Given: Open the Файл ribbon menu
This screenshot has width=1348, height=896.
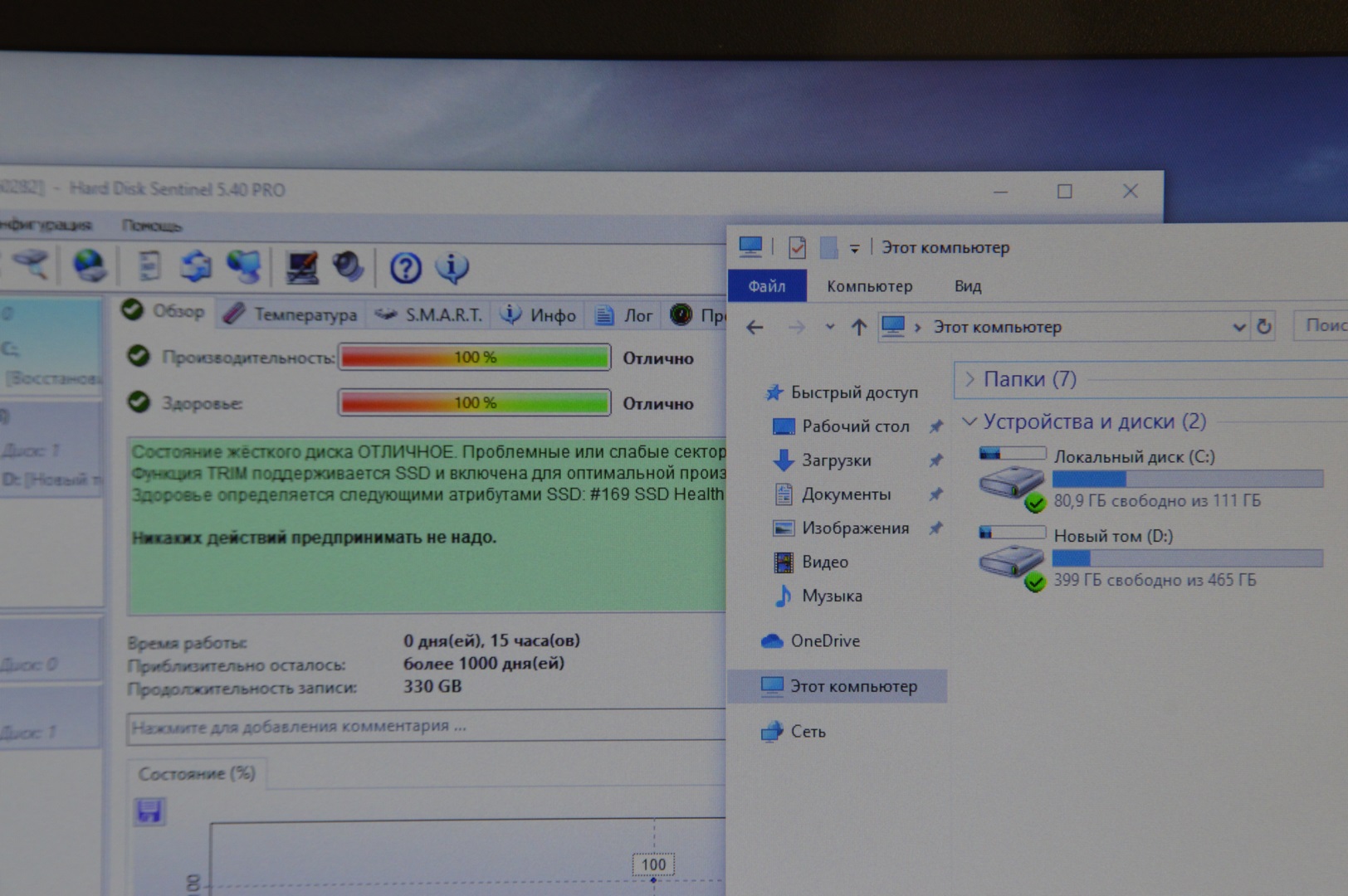Looking at the screenshot, I should tap(766, 286).
